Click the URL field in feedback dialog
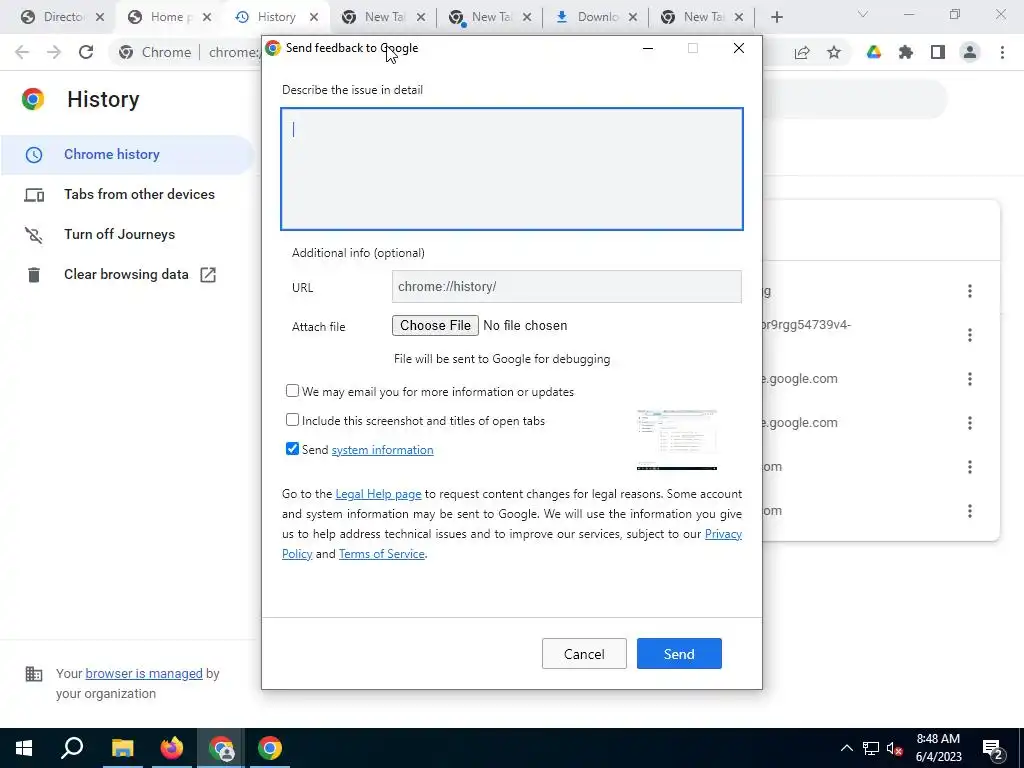This screenshot has width=1024, height=768. (x=566, y=287)
